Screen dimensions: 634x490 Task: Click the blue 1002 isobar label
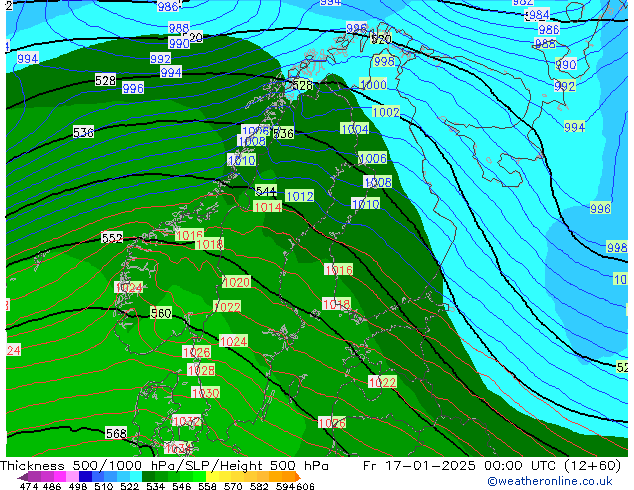386,112
